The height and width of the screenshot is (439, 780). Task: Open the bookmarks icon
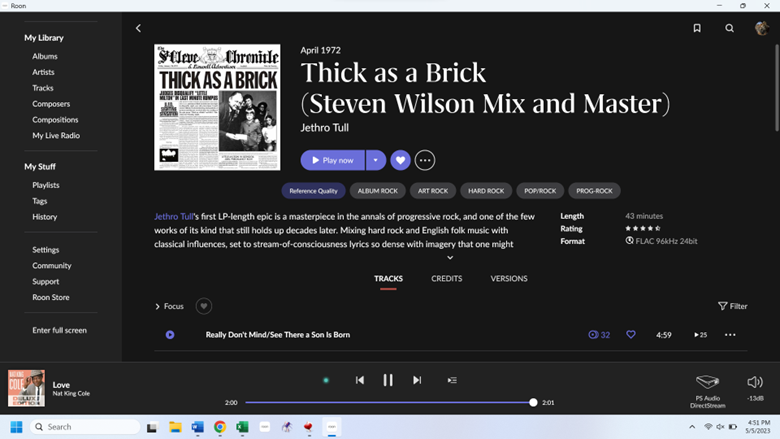click(x=697, y=28)
